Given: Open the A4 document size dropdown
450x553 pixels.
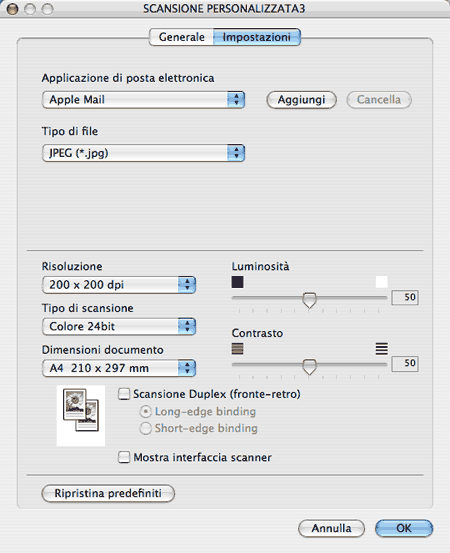Looking at the screenshot, I should tap(119, 368).
